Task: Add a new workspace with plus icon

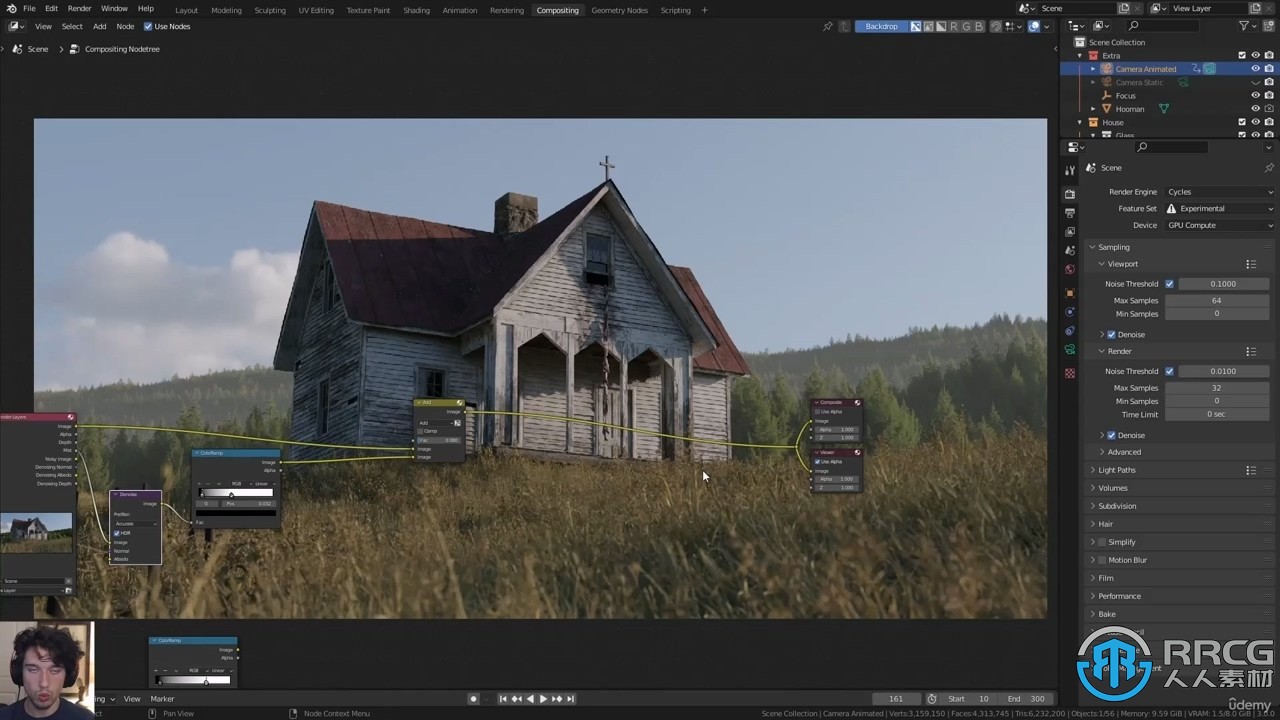Action: (704, 10)
